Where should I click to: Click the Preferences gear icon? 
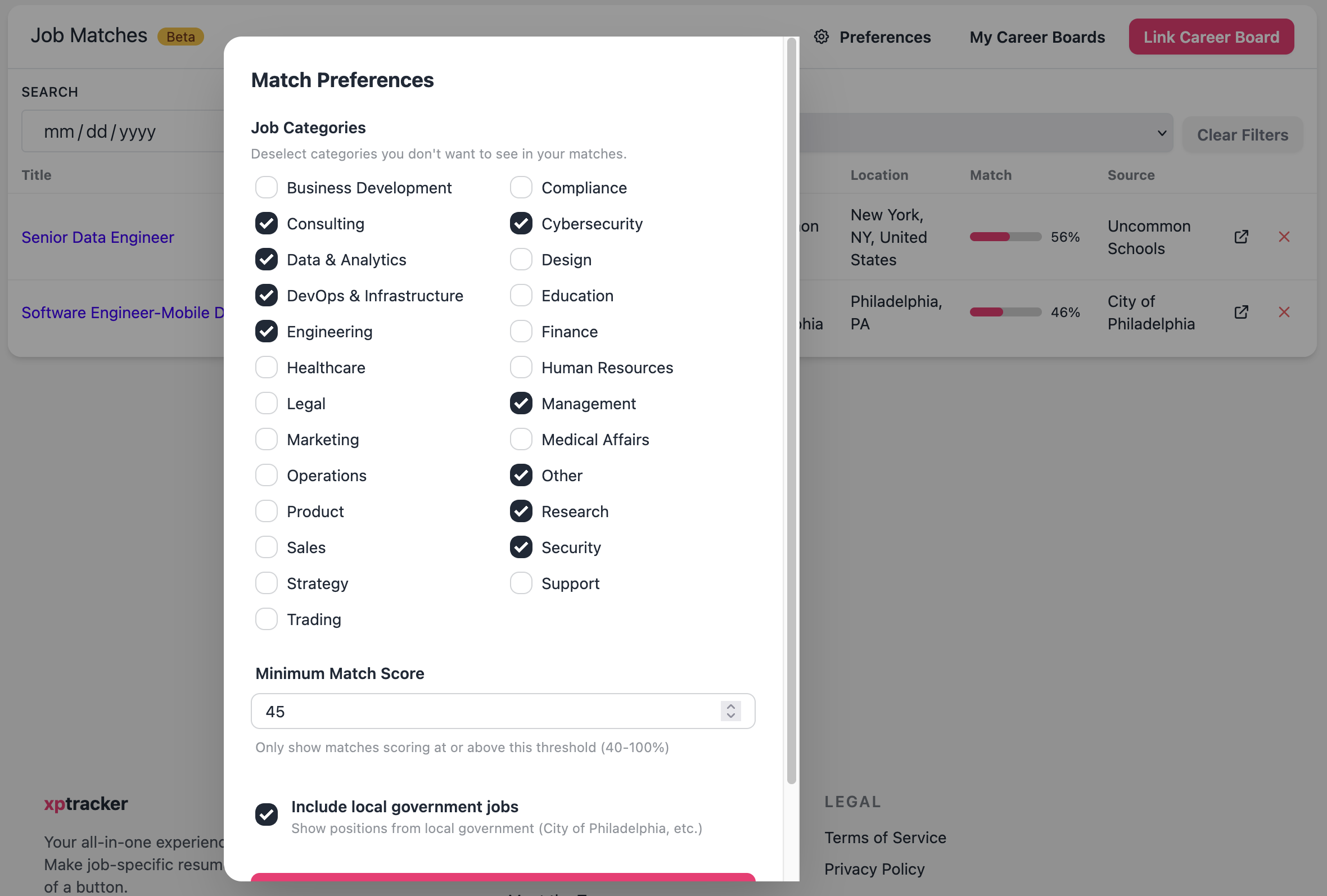coord(821,37)
